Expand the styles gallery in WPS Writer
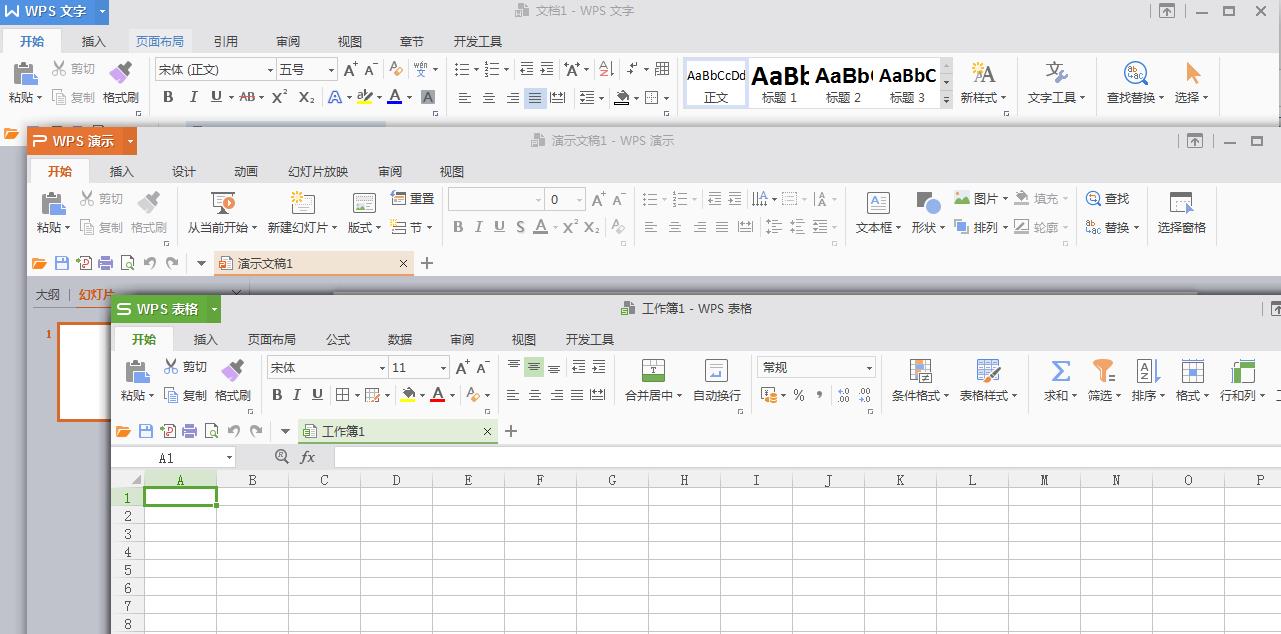This screenshot has height=634, width=1281. point(946,101)
